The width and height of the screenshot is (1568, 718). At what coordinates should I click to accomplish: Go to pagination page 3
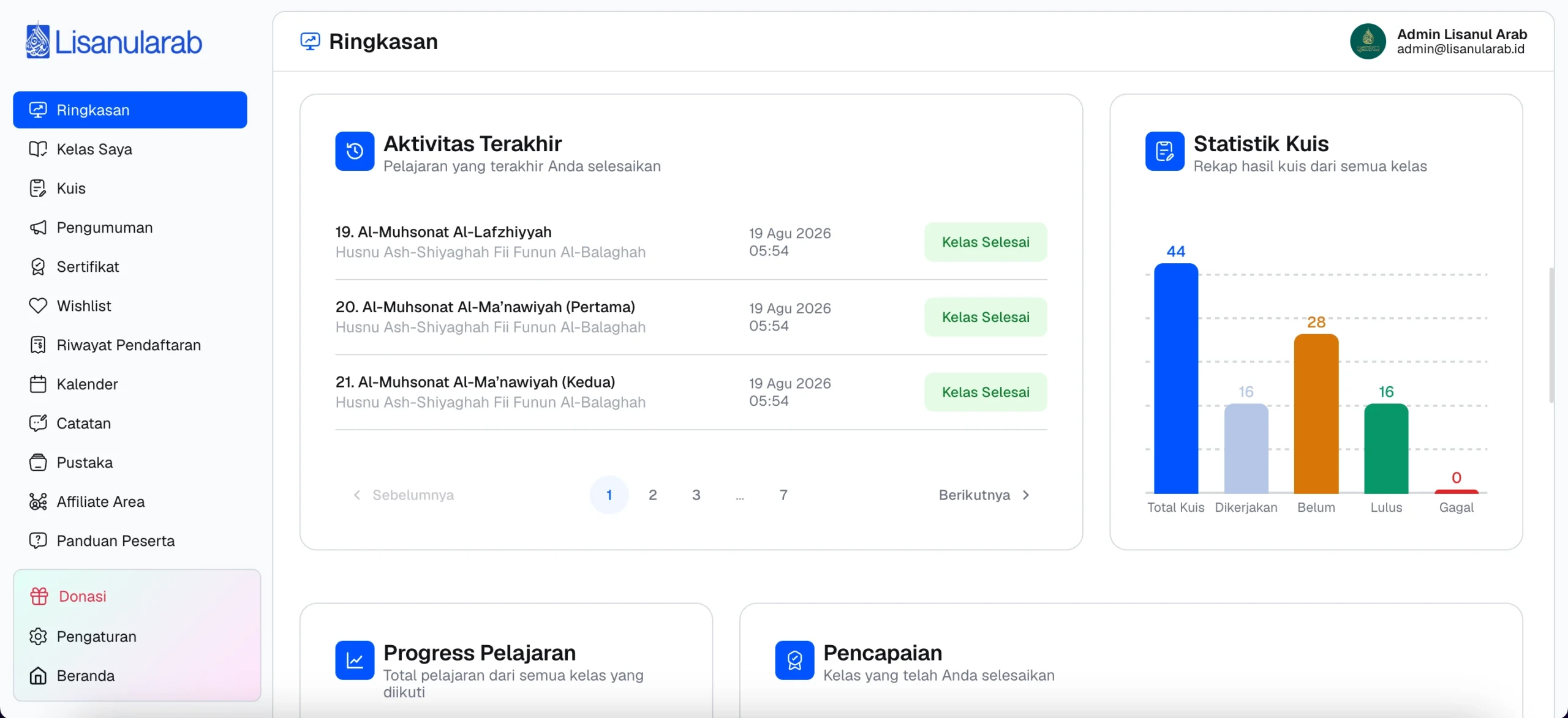click(x=696, y=495)
